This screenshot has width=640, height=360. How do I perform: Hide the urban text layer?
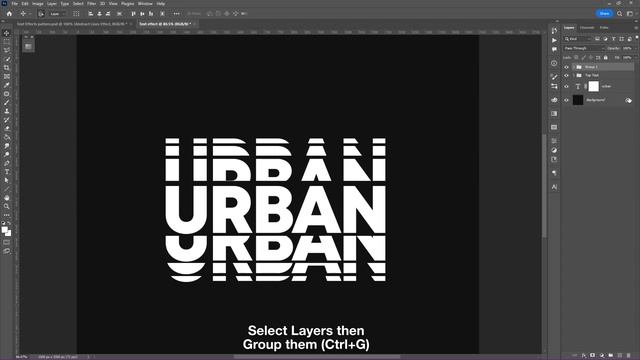(x=566, y=87)
